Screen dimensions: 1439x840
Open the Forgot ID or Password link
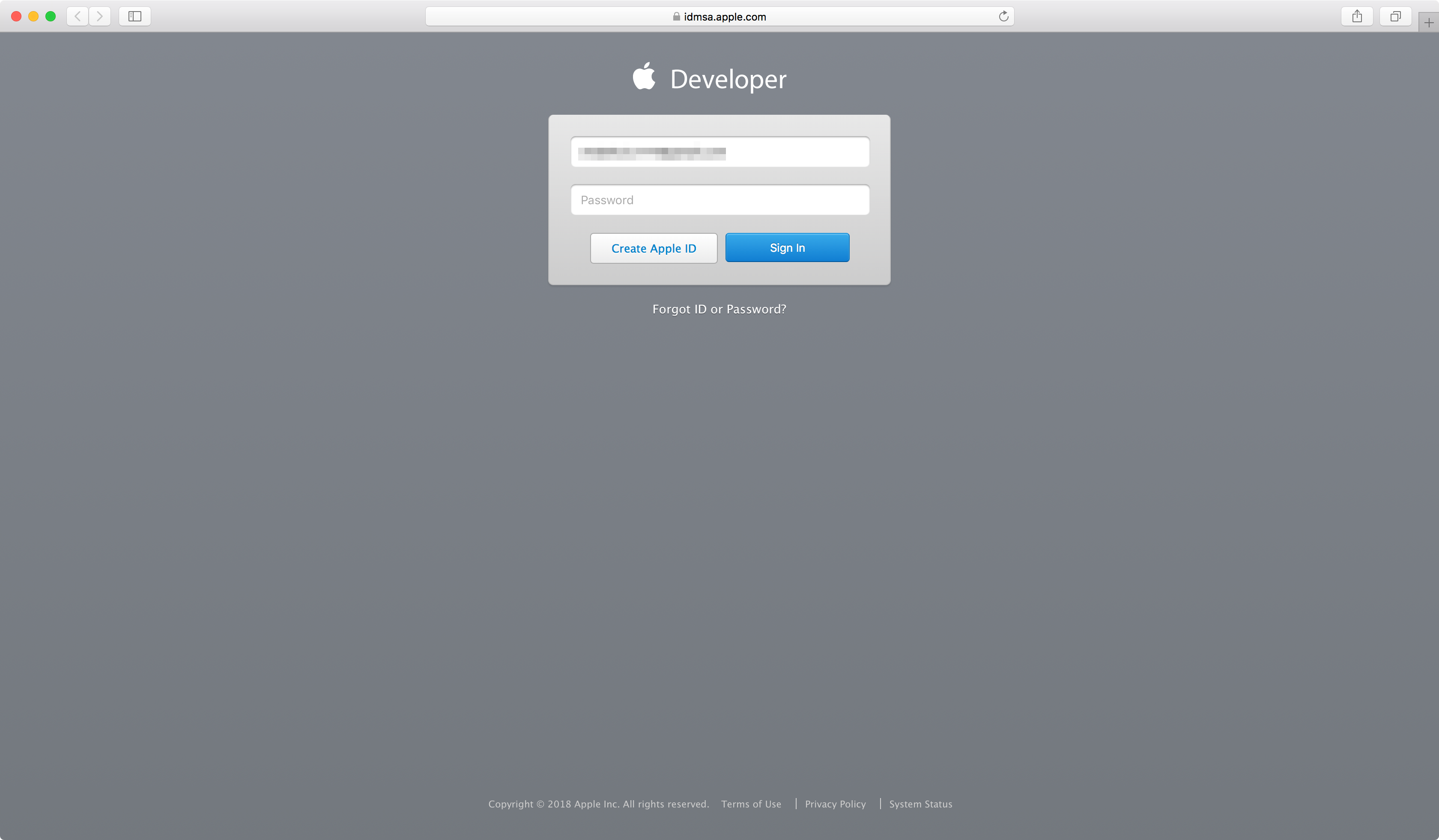click(719, 309)
